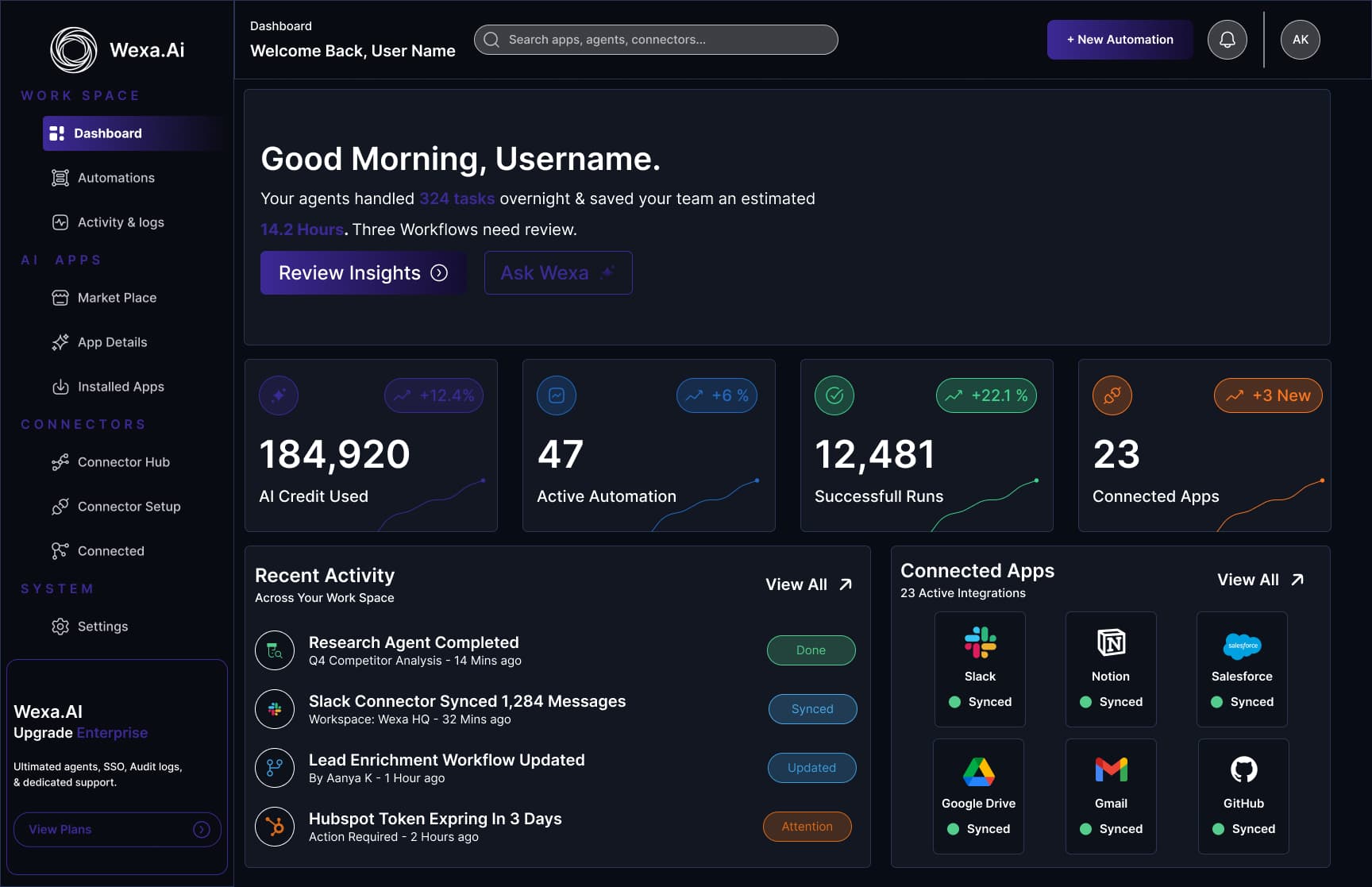The height and width of the screenshot is (887, 1372).
Task: Open the Notion connected app tile
Action: click(x=1111, y=669)
